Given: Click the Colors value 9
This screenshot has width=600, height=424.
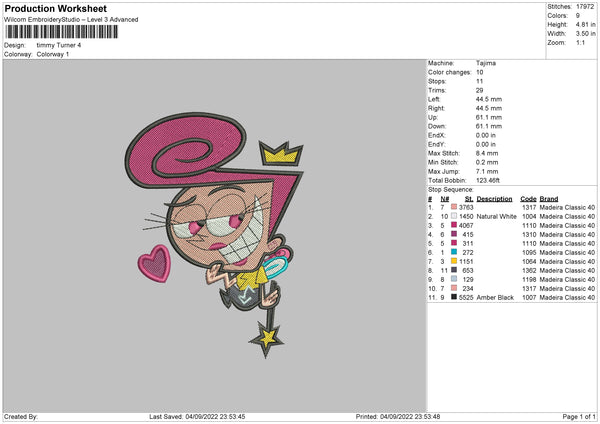Looking at the screenshot, I should pos(578,16).
